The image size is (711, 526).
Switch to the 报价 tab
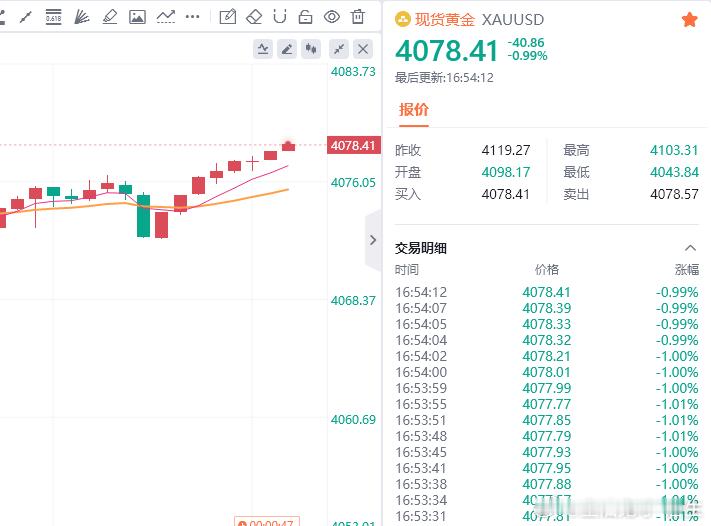414,110
